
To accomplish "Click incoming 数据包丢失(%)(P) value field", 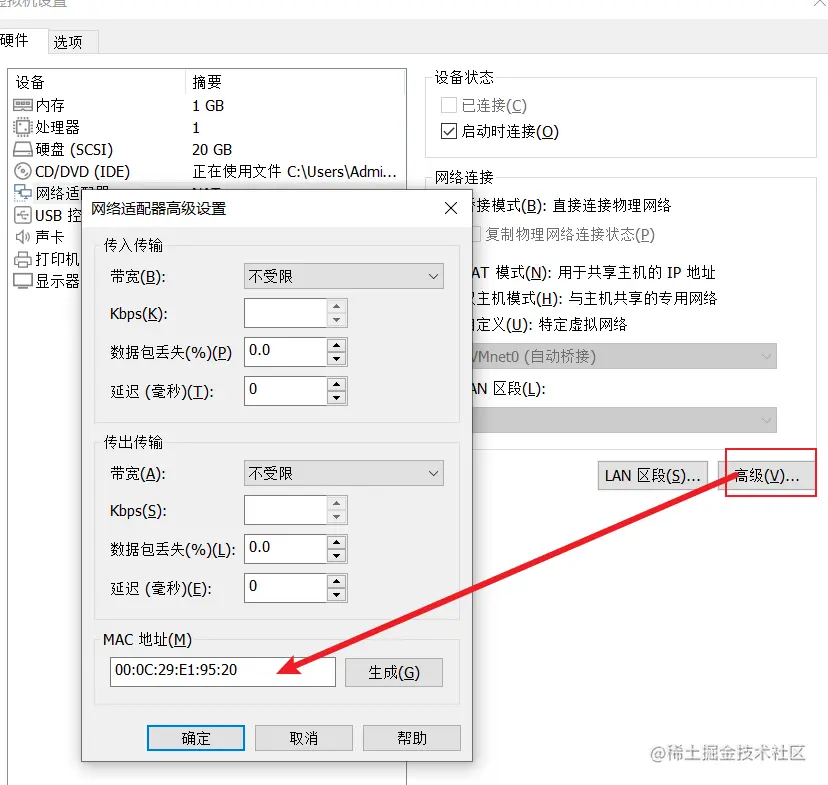I will 285,352.
